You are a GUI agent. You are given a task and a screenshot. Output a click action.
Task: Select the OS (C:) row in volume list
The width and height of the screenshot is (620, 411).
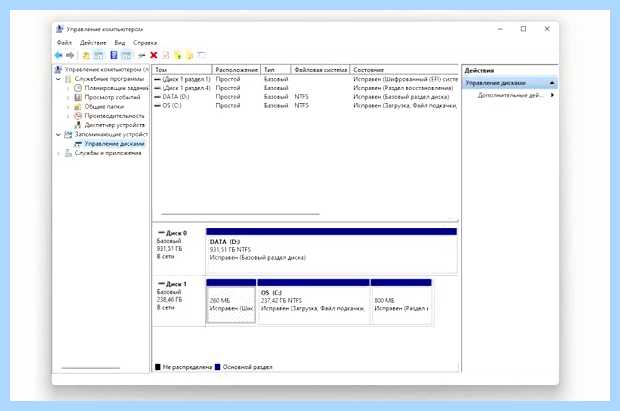coord(305,106)
